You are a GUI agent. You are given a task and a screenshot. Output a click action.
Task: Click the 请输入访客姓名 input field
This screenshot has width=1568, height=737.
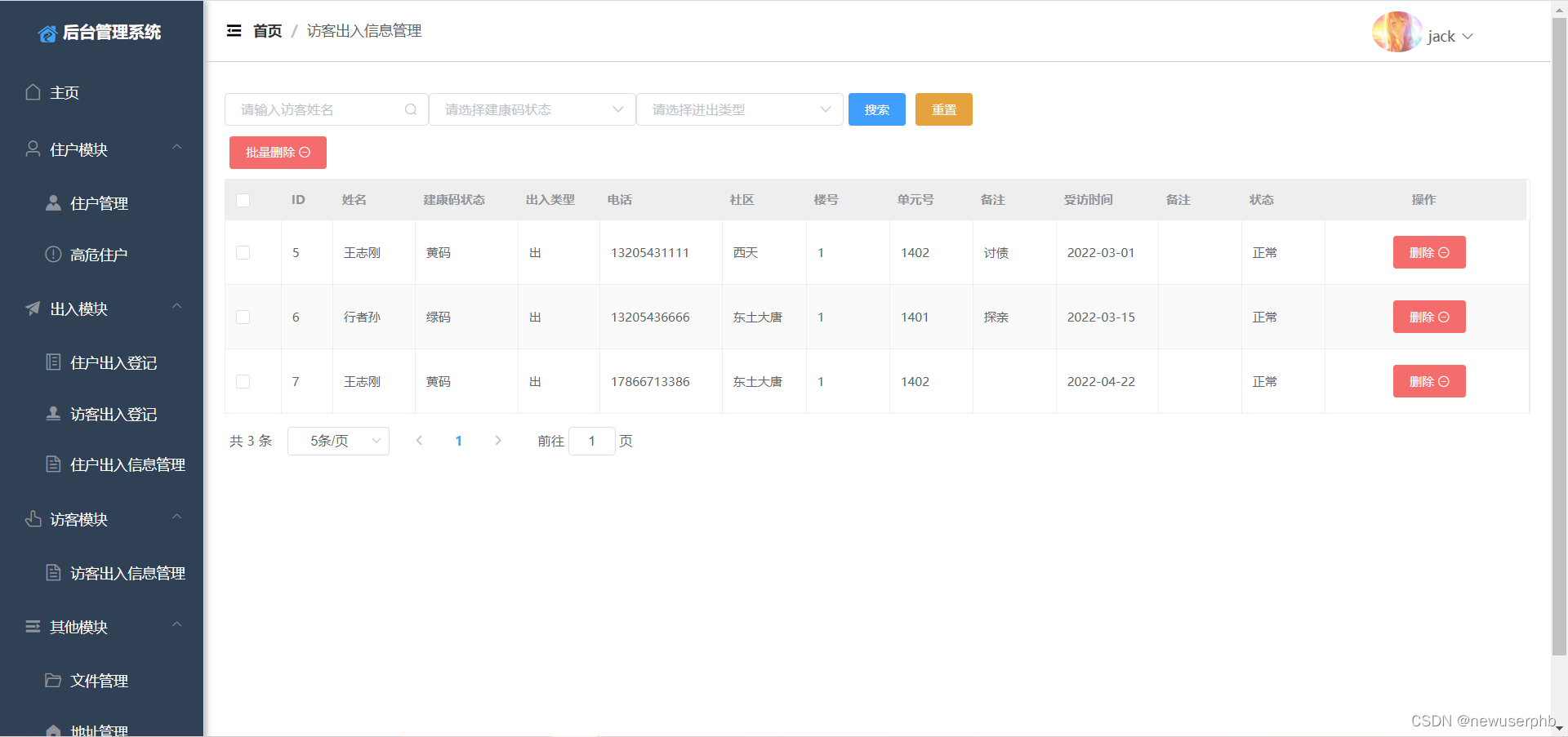point(326,109)
